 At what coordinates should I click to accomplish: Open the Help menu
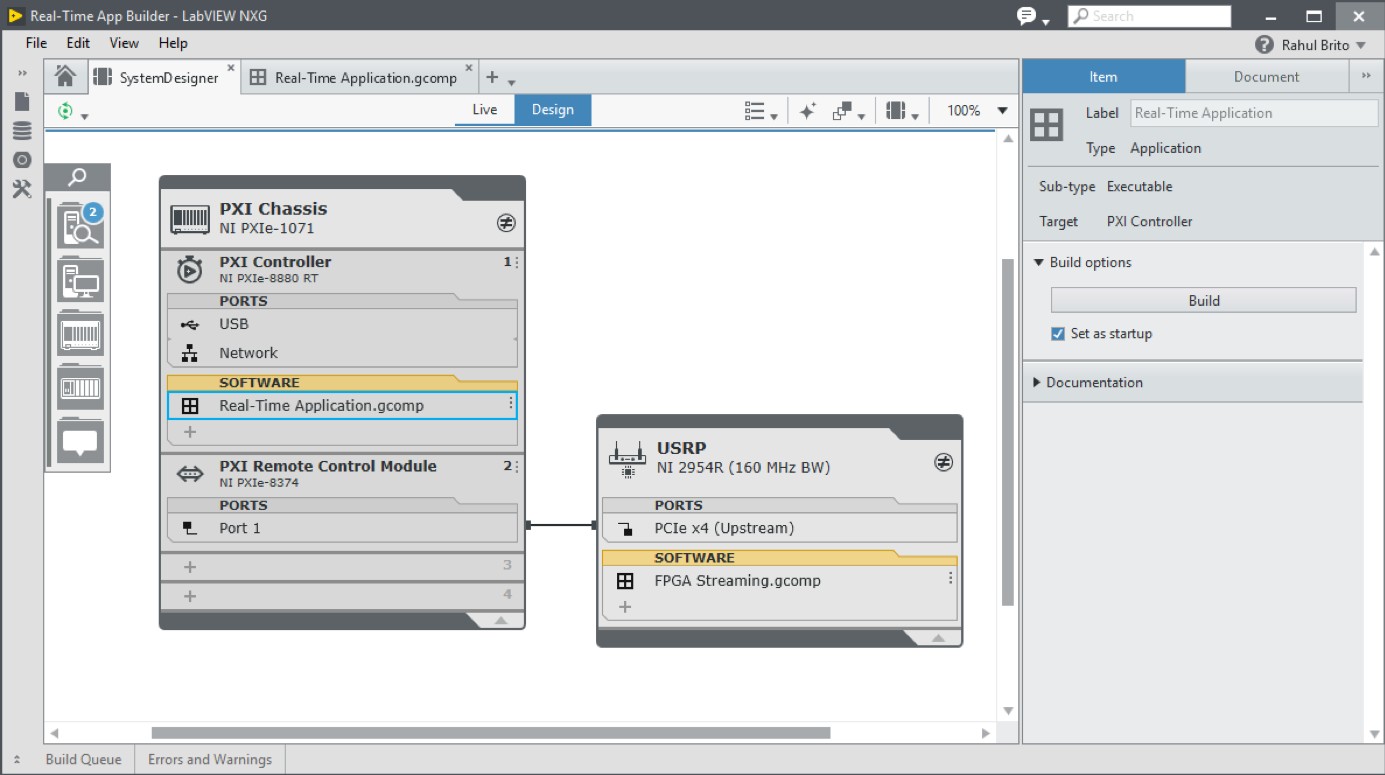[173, 43]
